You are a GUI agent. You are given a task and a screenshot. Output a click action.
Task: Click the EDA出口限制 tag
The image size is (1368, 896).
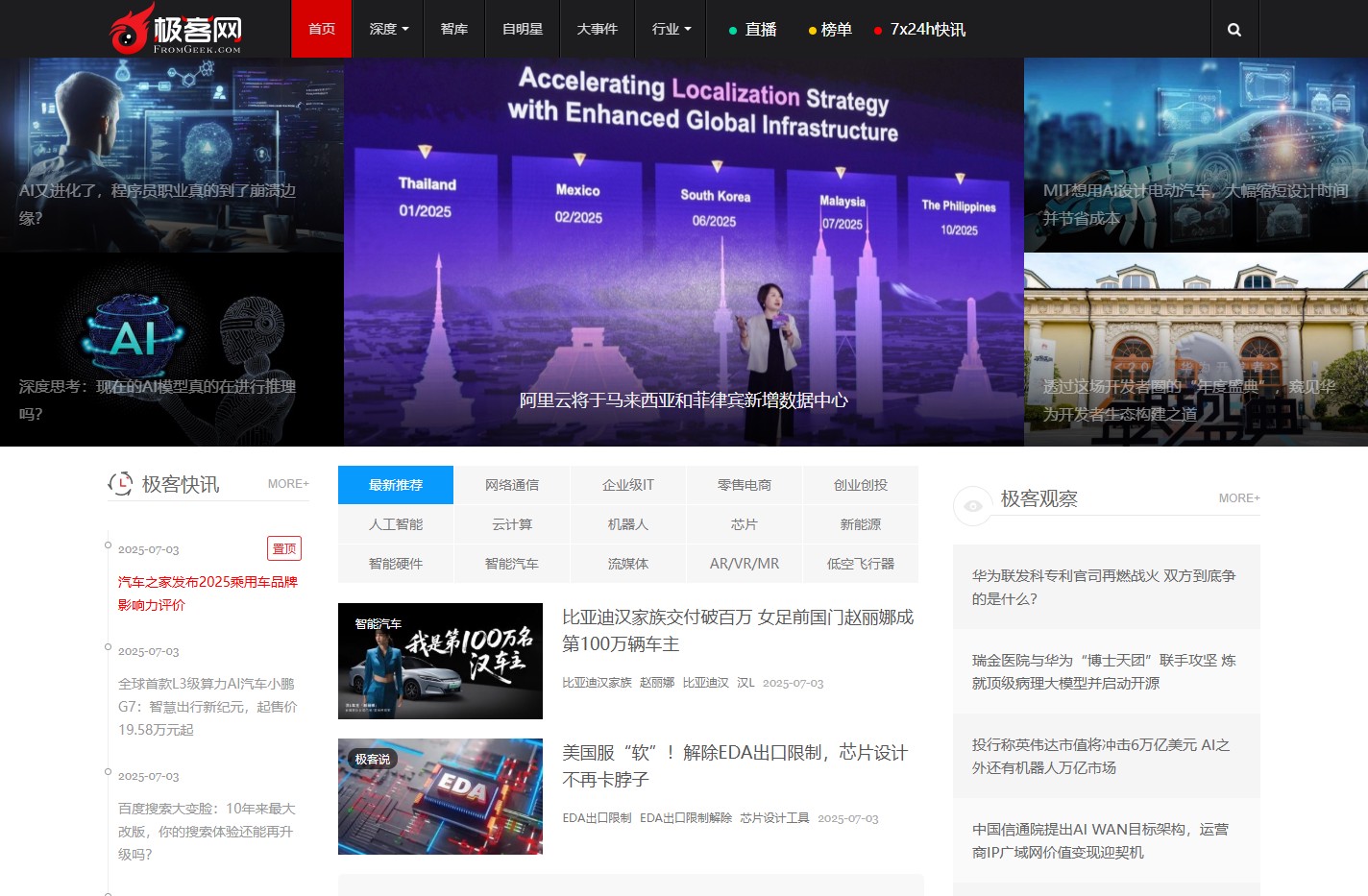597,818
